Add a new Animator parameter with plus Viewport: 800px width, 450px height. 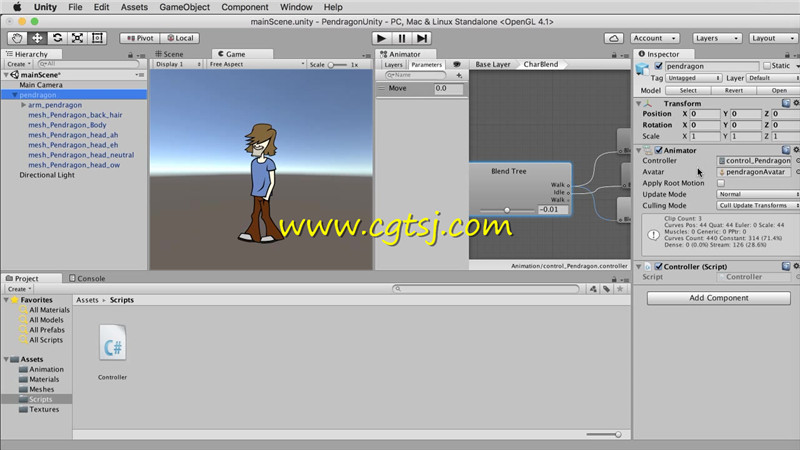tap(459, 76)
